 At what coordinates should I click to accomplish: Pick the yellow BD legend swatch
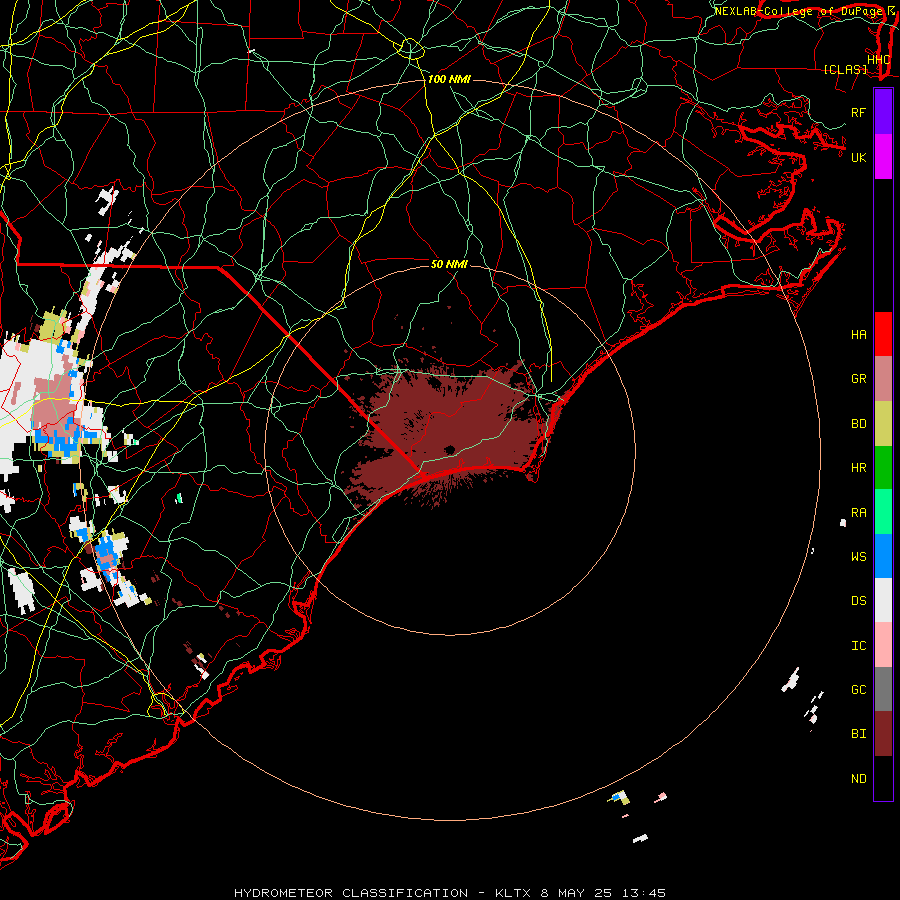coord(883,423)
